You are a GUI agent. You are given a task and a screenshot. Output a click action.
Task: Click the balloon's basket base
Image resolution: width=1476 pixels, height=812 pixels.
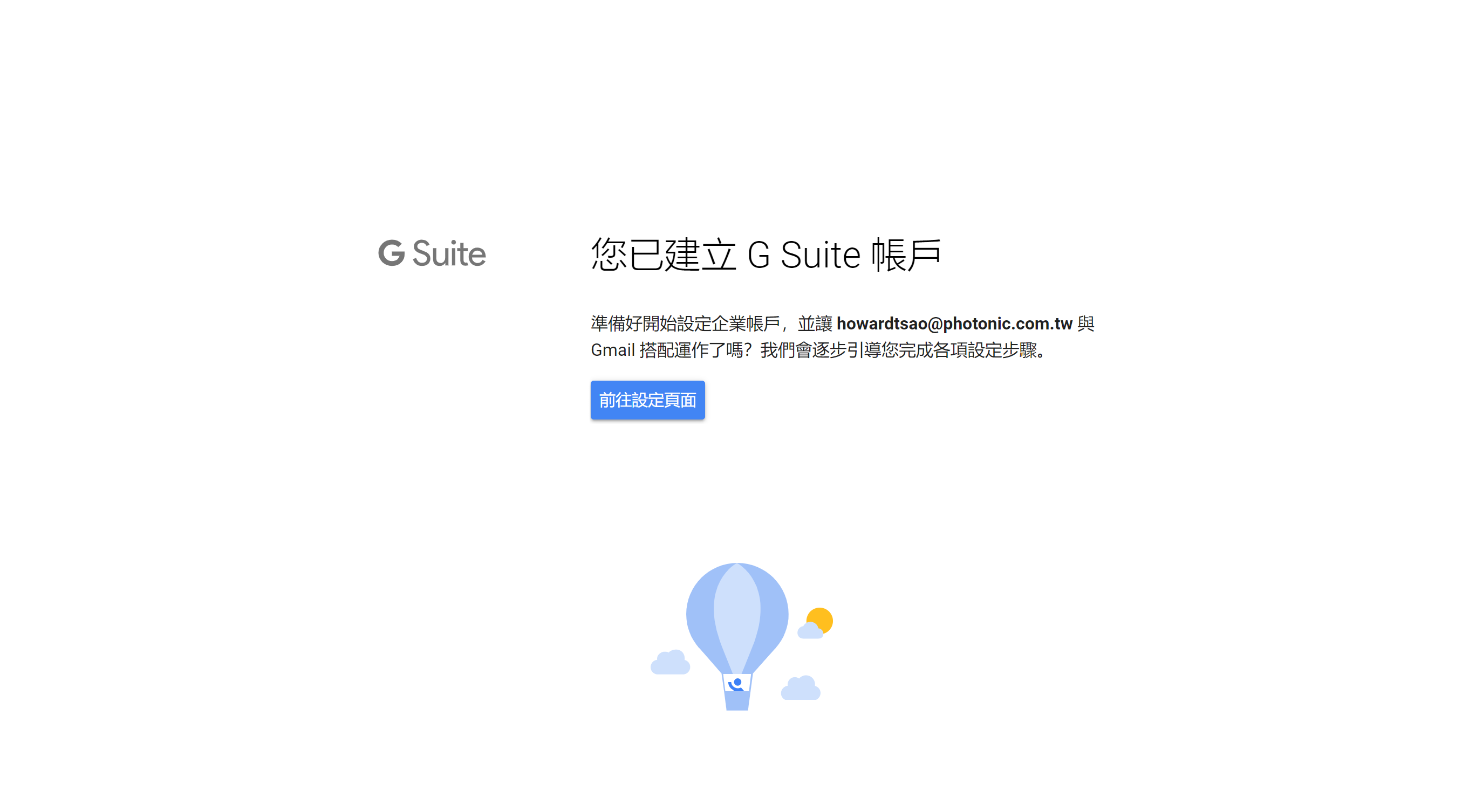[737, 700]
